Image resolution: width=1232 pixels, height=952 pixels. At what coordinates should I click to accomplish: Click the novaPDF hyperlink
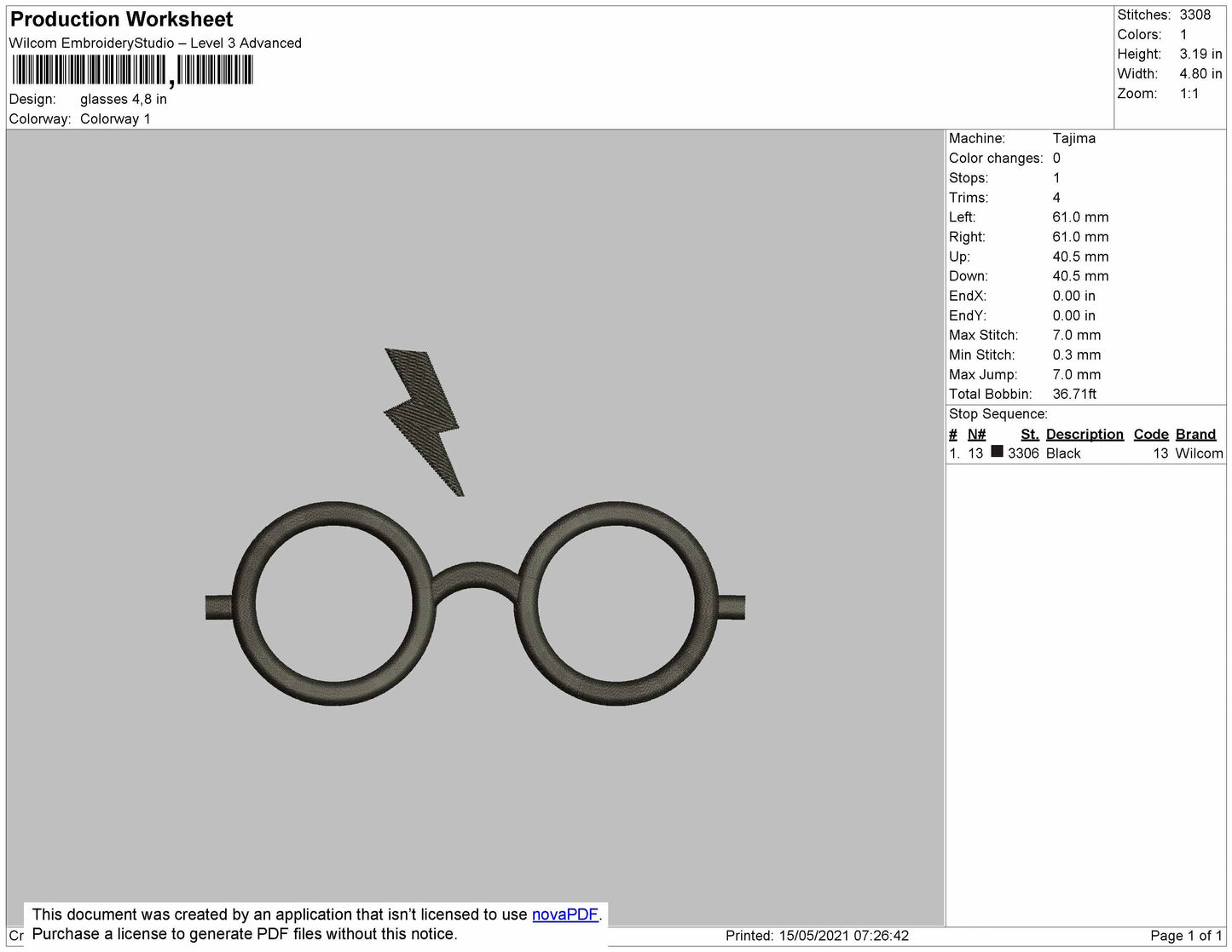[565, 914]
